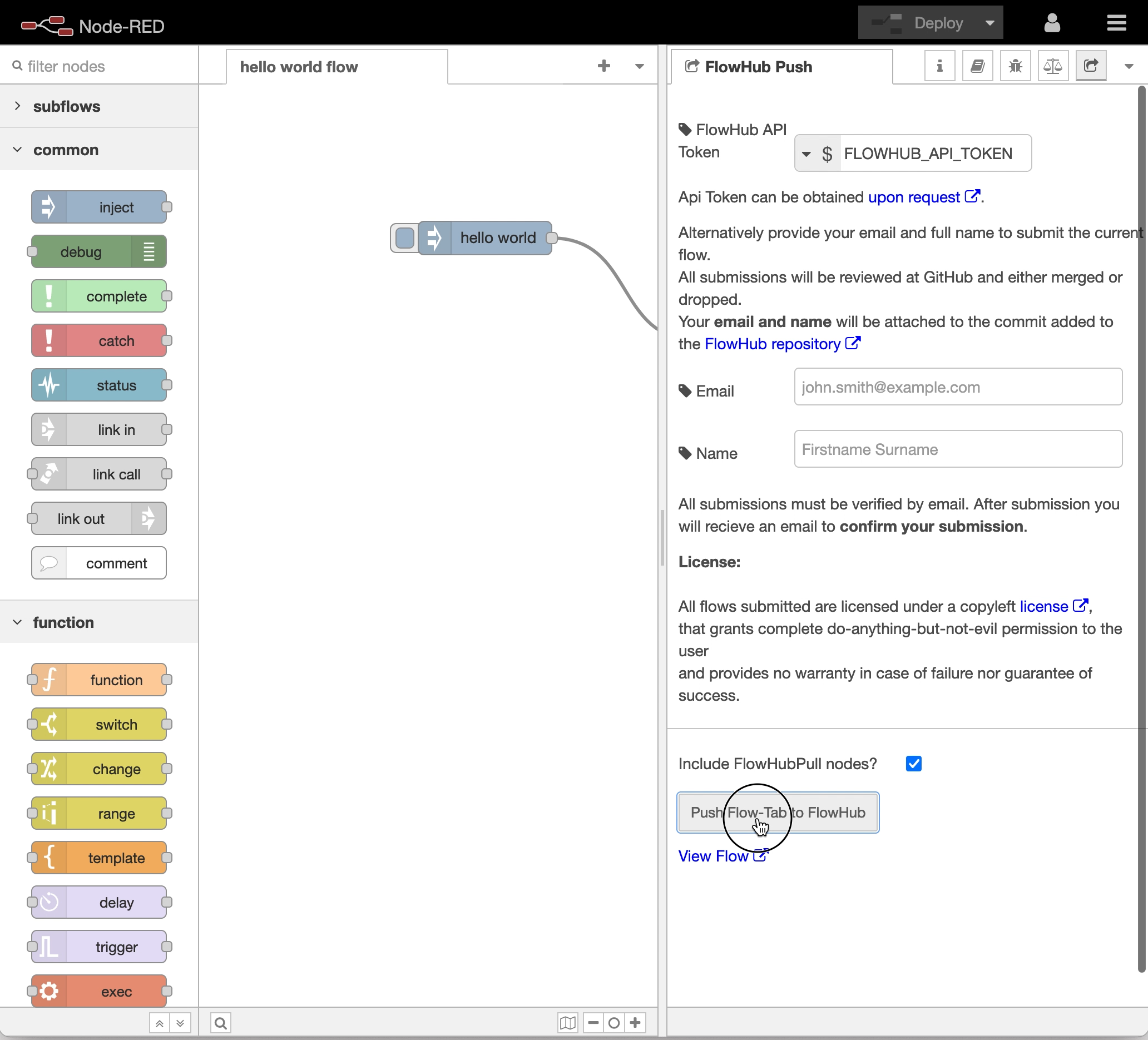This screenshot has width=1148, height=1040.
Task: Select the template node in palette
Action: (99, 857)
